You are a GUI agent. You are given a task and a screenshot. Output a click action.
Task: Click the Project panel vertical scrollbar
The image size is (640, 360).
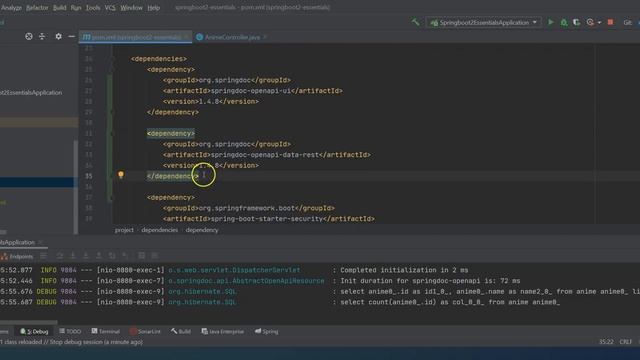pyautogui.click(x=76, y=186)
